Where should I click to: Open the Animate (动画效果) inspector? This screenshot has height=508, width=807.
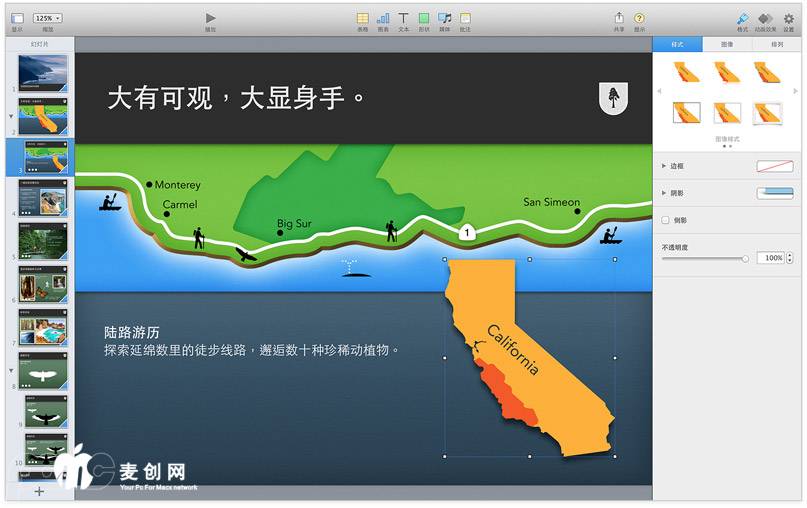click(765, 18)
